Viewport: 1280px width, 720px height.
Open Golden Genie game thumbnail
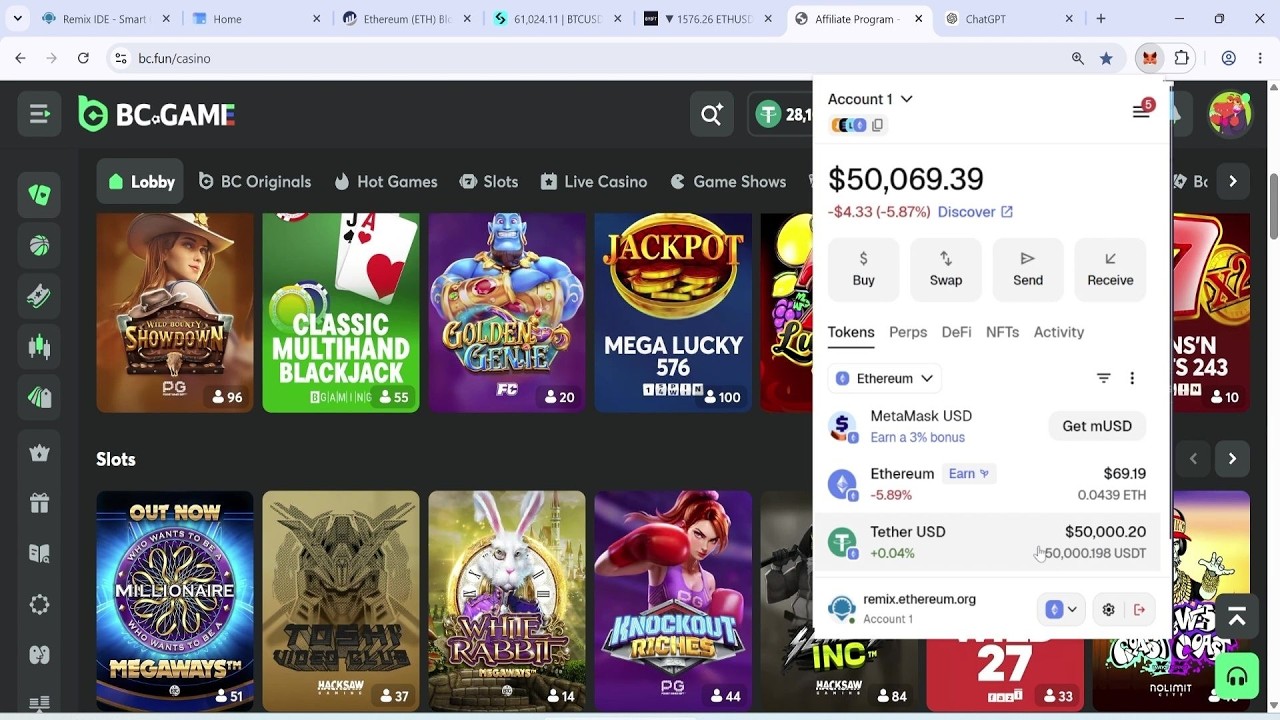click(x=507, y=312)
